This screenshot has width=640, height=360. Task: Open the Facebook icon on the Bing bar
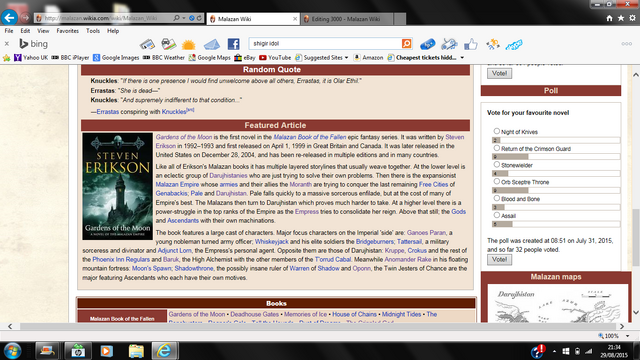tap(233, 44)
